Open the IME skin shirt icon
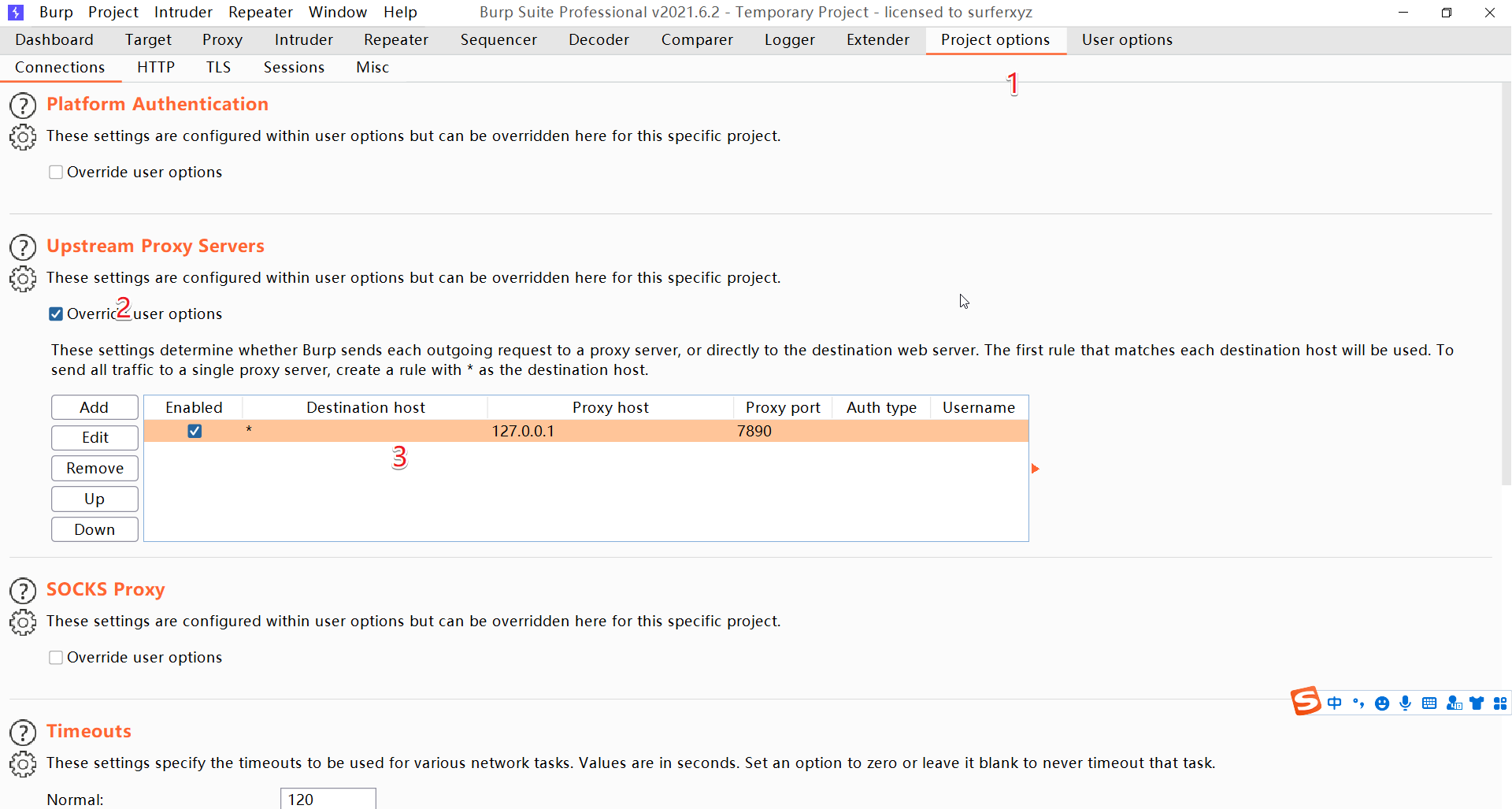This screenshot has width=1512, height=809. (x=1477, y=703)
